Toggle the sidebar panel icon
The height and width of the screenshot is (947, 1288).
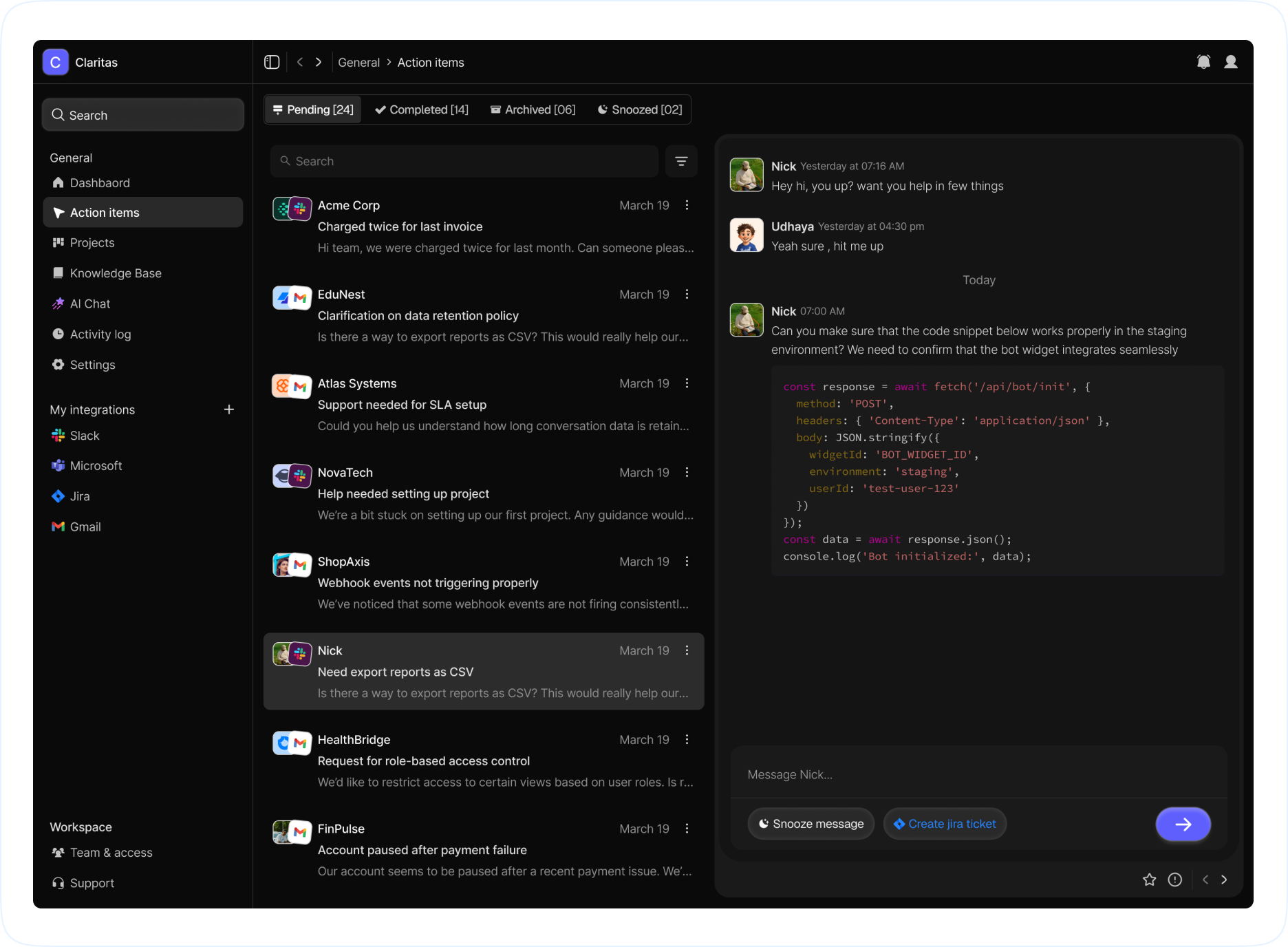[272, 62]
